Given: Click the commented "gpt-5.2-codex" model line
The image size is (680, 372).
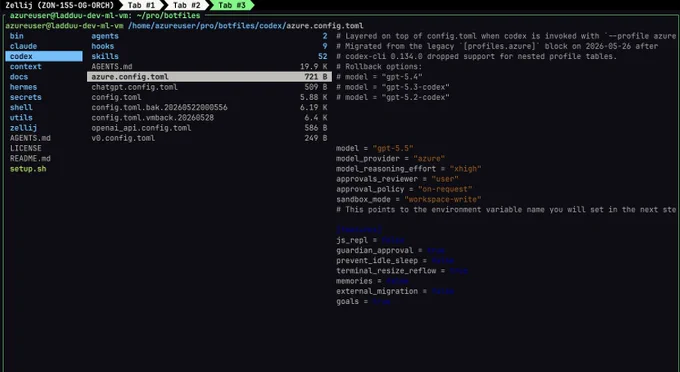Looking at the screenshot, I should click(x=393, y=97).
